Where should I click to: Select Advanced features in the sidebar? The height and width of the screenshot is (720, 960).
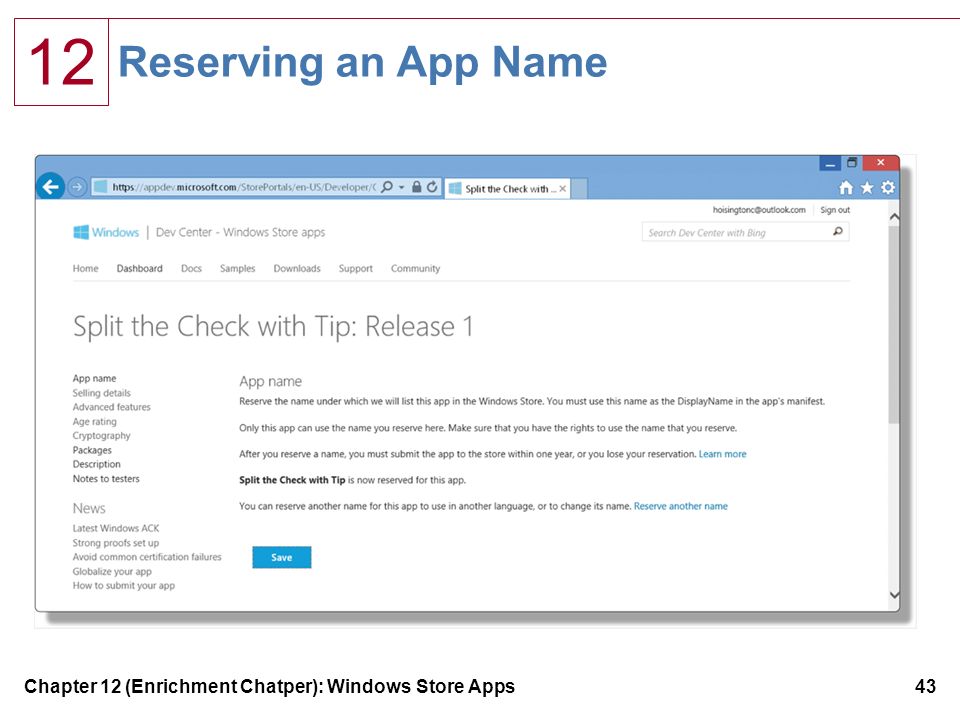111,407
